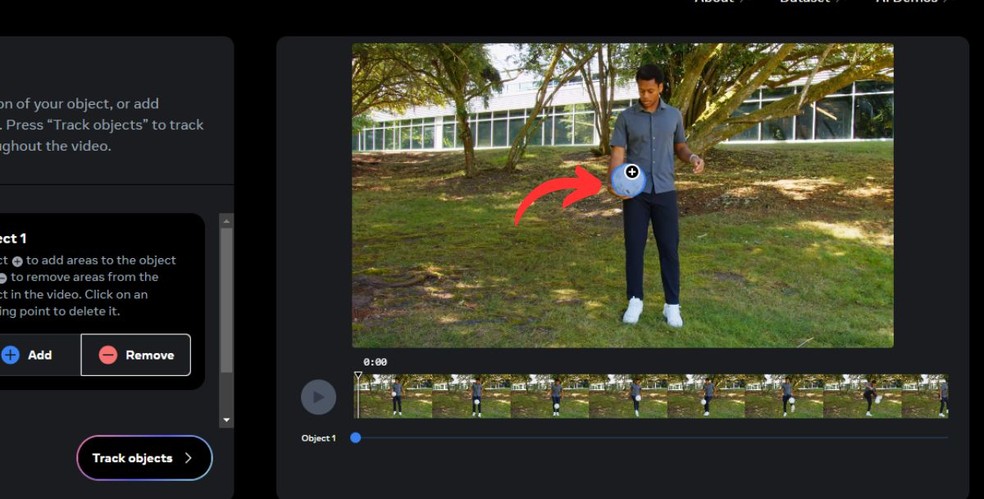Image resolution: width=984 pixels, height=499 pixels.
Task: Choose the Add areas button
Action: coord(38,355)
